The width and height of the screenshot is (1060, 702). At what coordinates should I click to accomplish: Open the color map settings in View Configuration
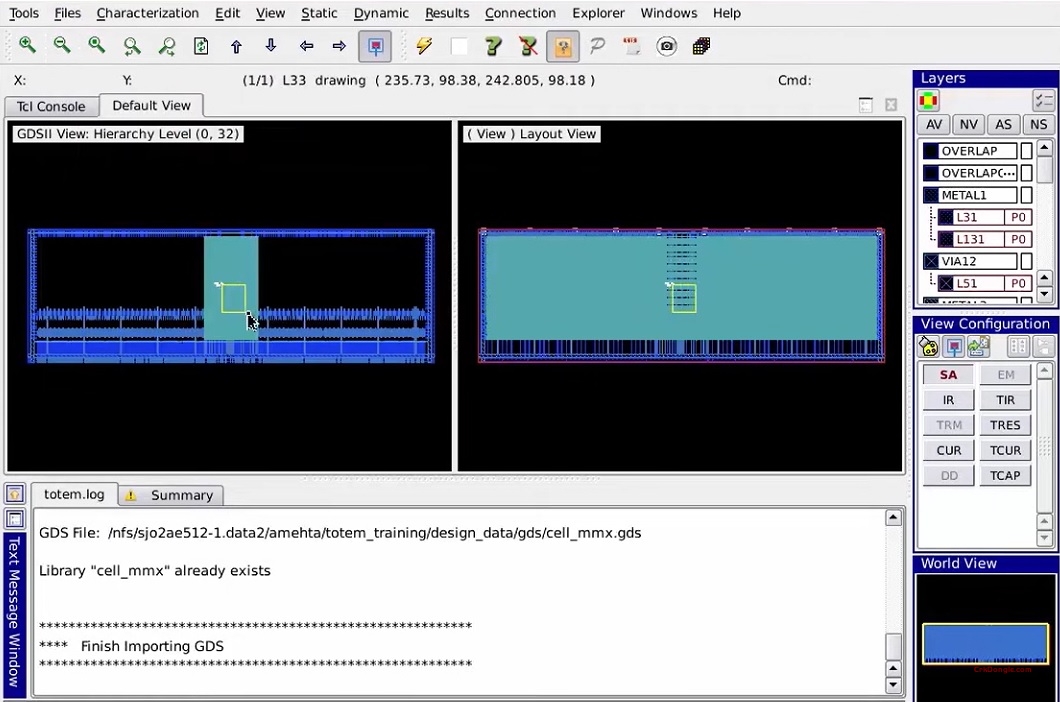927,346
